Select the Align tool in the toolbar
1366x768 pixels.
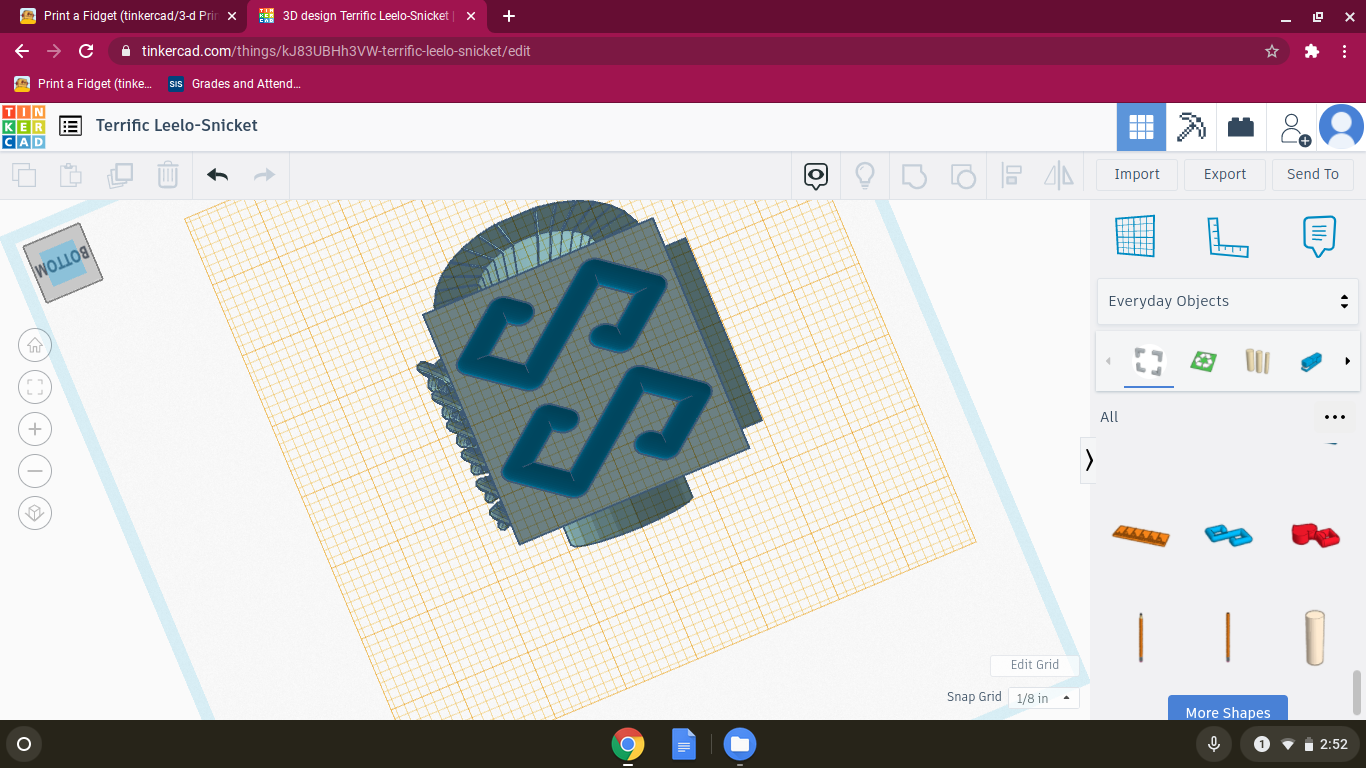pos(1011,175)
